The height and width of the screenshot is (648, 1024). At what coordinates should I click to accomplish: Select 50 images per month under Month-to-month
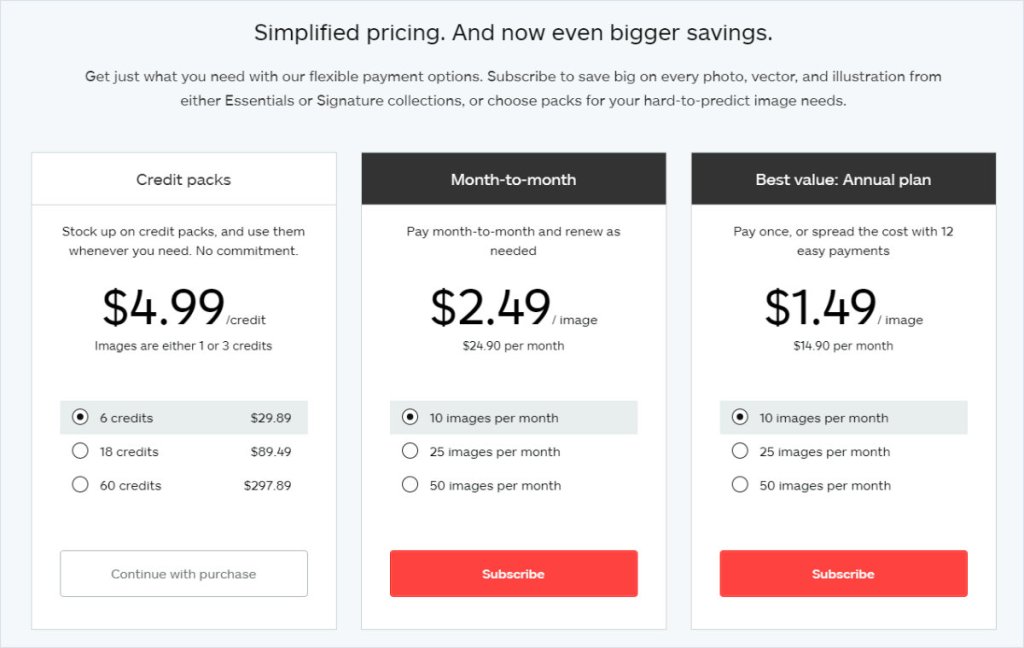[x=410, y=485]
